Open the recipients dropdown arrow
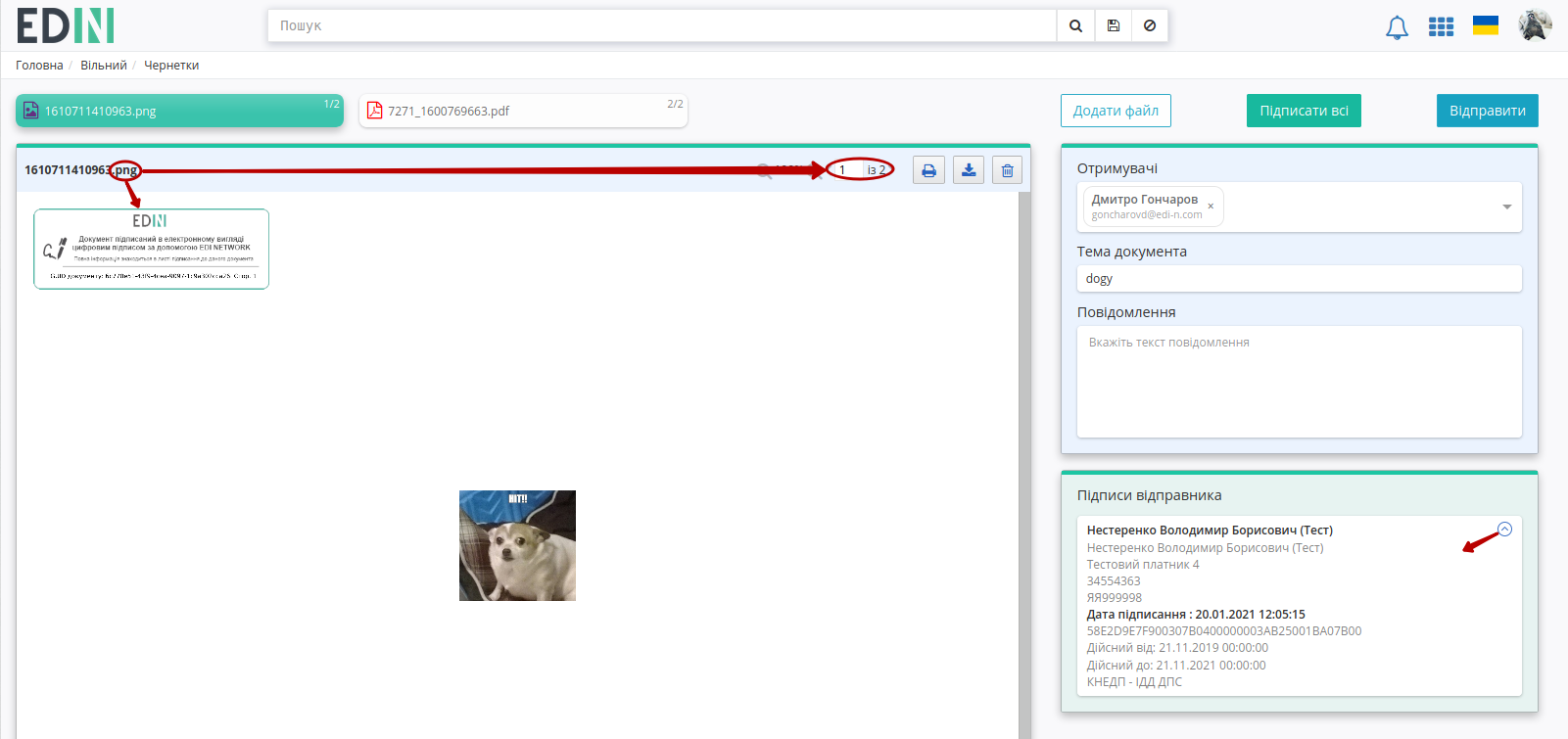Viewport: 1568px width, 739px height. [x=1506, y=207]
